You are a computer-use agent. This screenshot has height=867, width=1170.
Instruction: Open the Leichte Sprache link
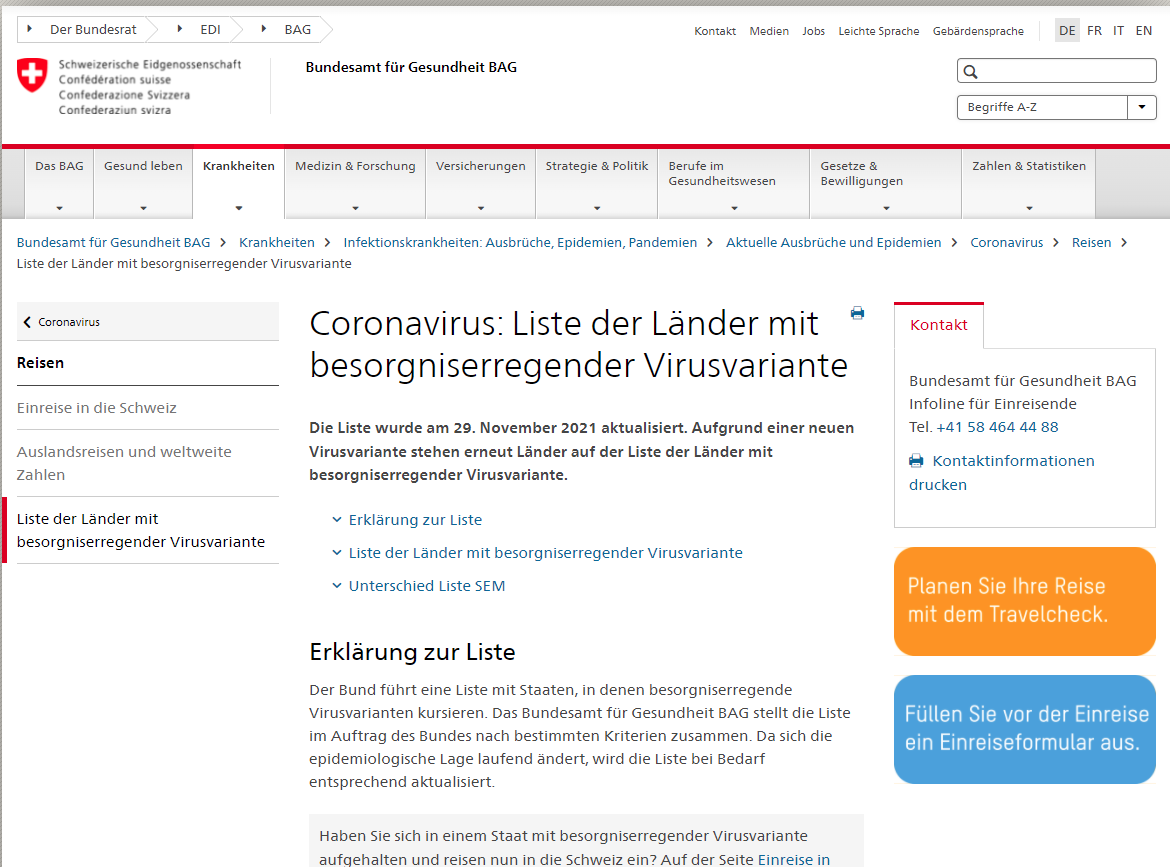[879, 31]
